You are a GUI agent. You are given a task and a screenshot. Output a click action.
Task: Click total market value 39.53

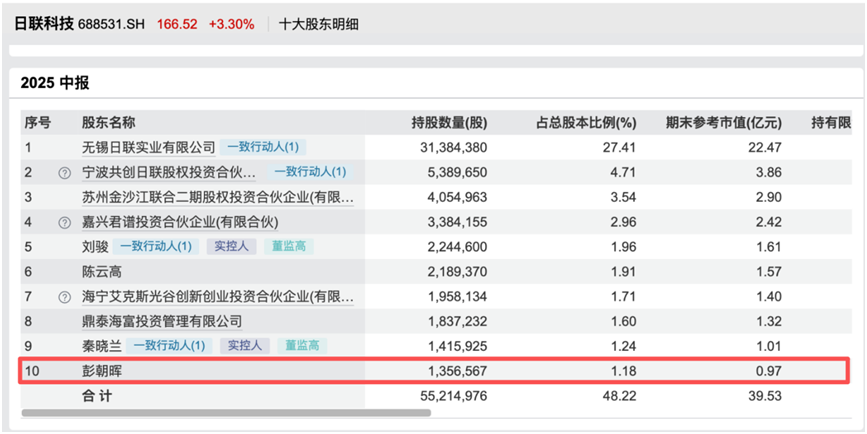coord(767,396)
